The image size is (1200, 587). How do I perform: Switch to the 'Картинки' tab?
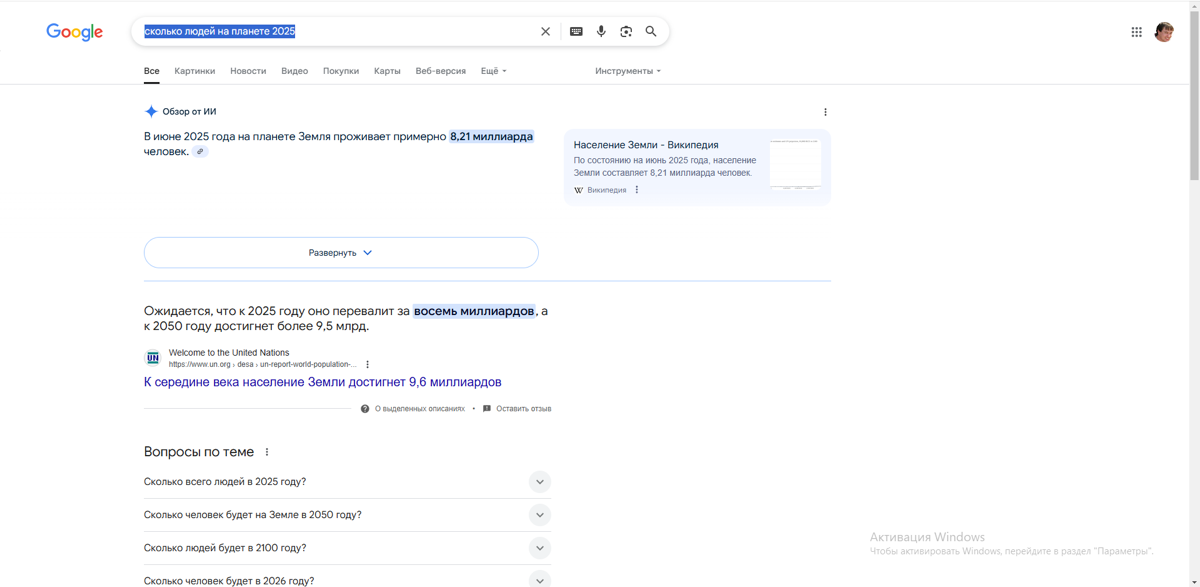195,71
